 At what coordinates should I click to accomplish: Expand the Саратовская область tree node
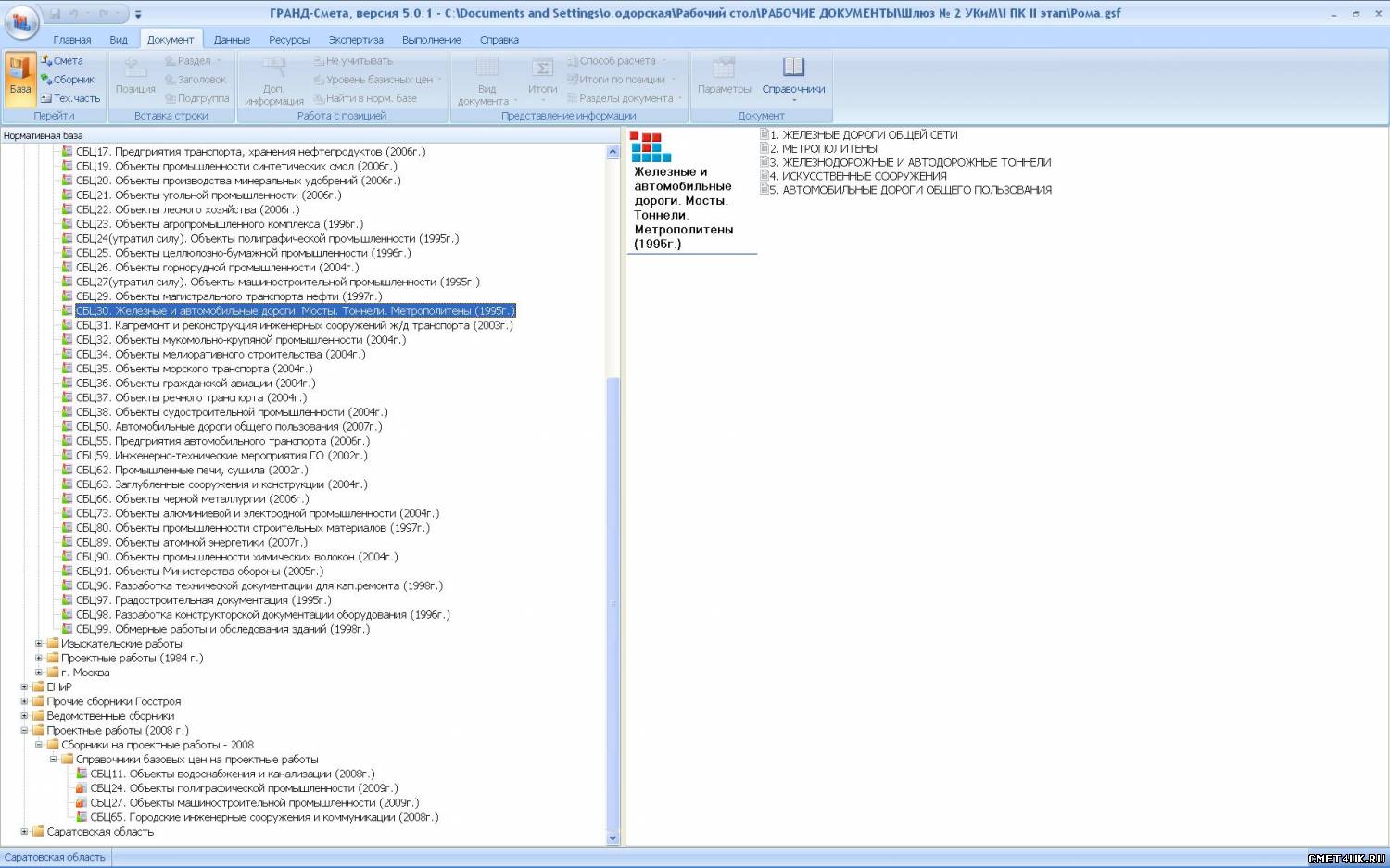[x=24, y=832]
